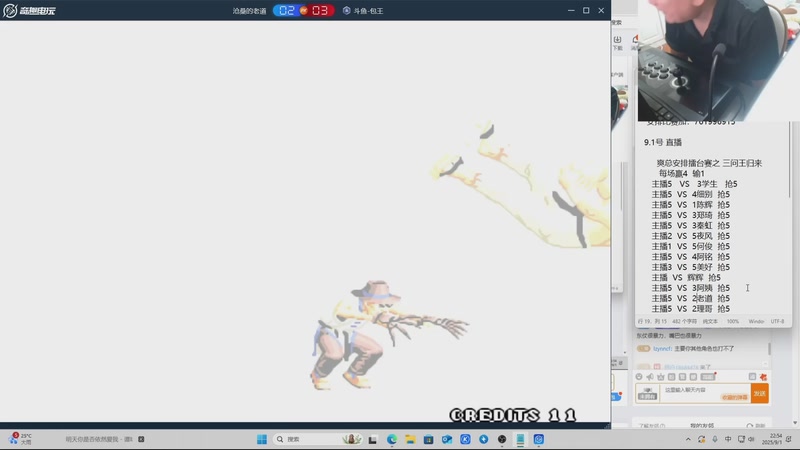Open the Windows Start menu

coord(262,439)
